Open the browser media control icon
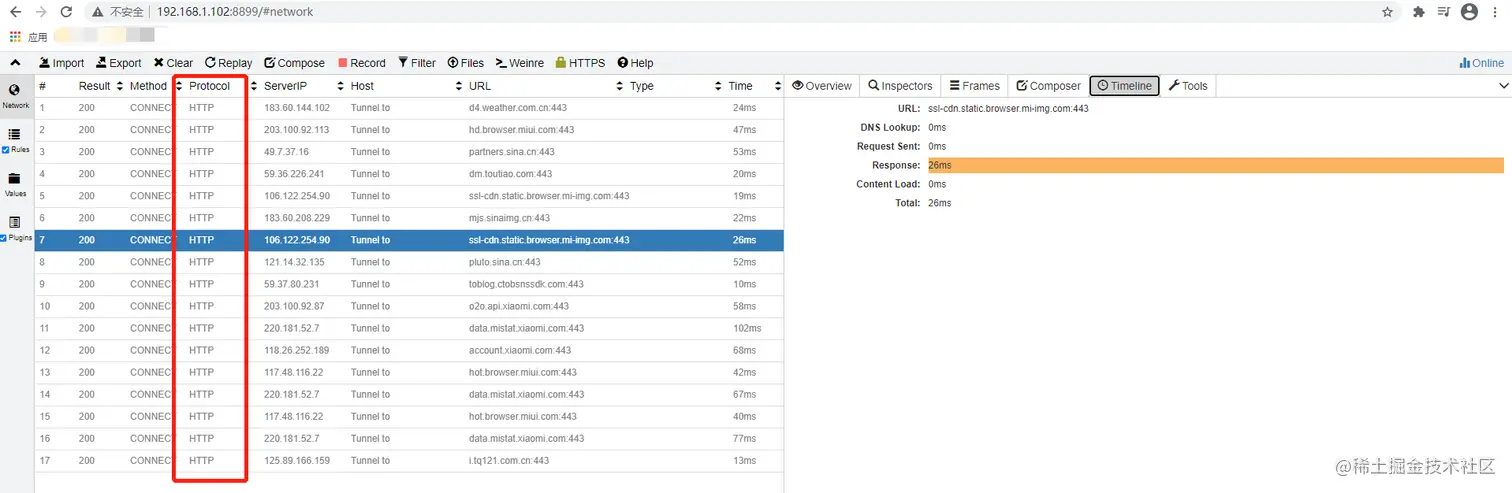The width and height of the screenshot is (1512, 493). tap(1444, 12)
